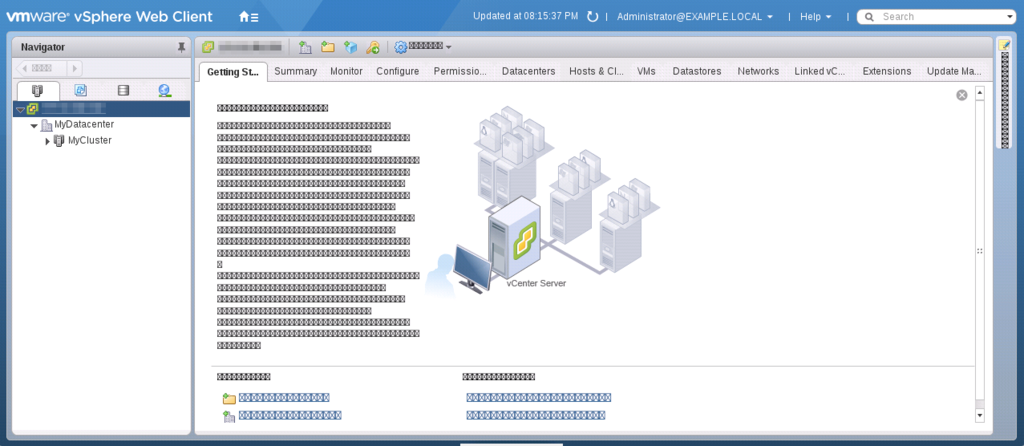Screen dimensions: 1024x446
Task: Switch to Networking navigator view
Action: 165,91
